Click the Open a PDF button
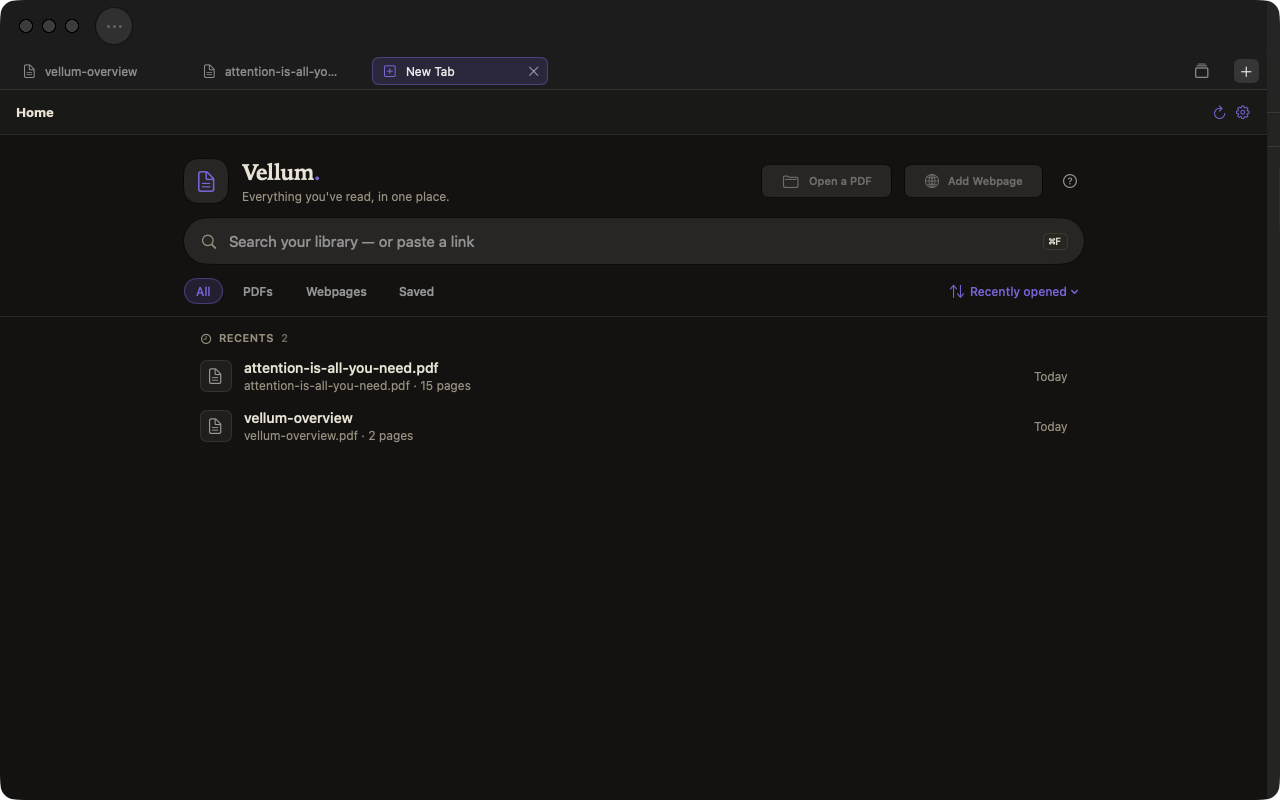The height and width of the screenshot is (800, 1280). point(826,181)
